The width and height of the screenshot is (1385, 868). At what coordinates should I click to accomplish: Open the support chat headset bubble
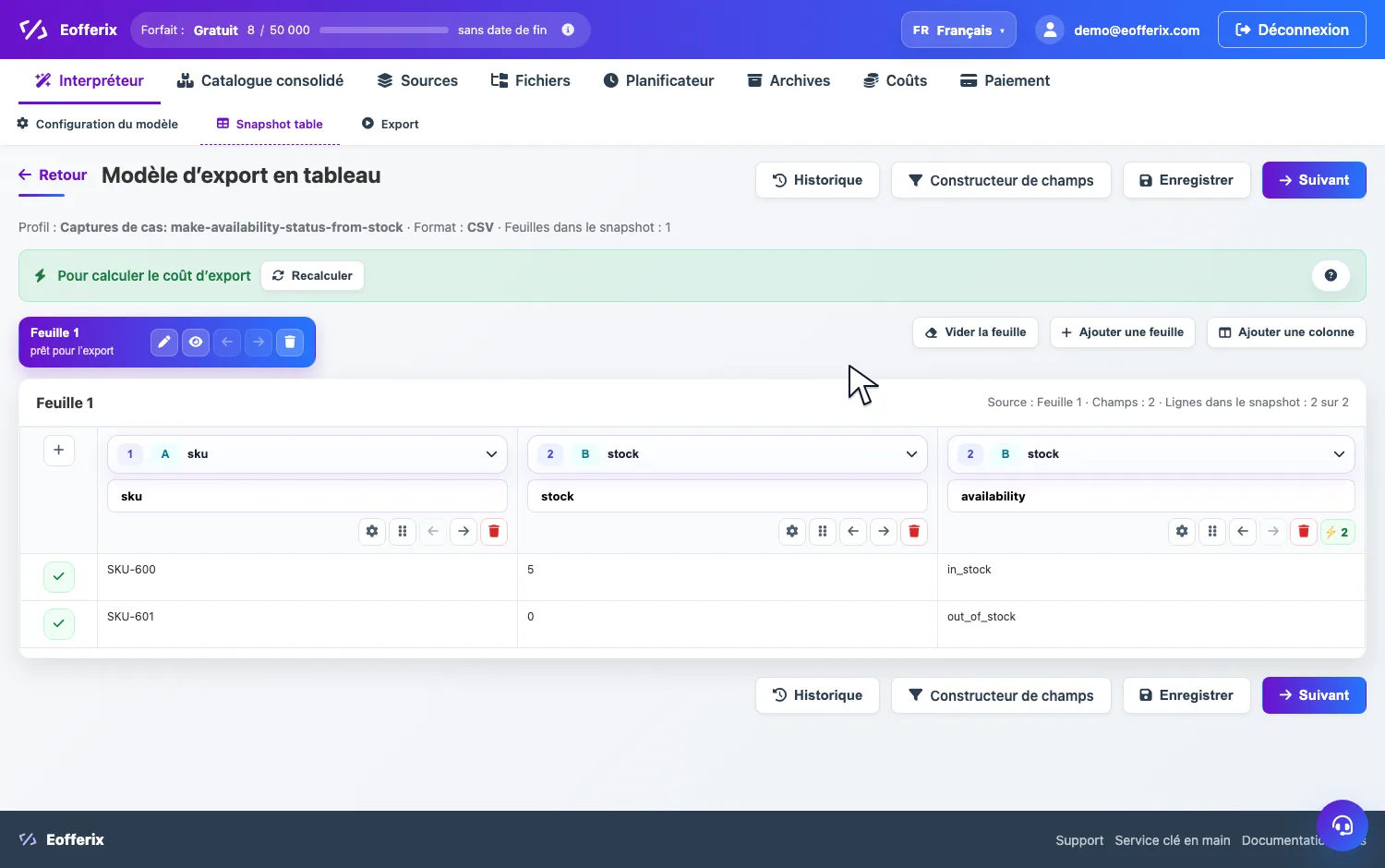[1342, 825]
